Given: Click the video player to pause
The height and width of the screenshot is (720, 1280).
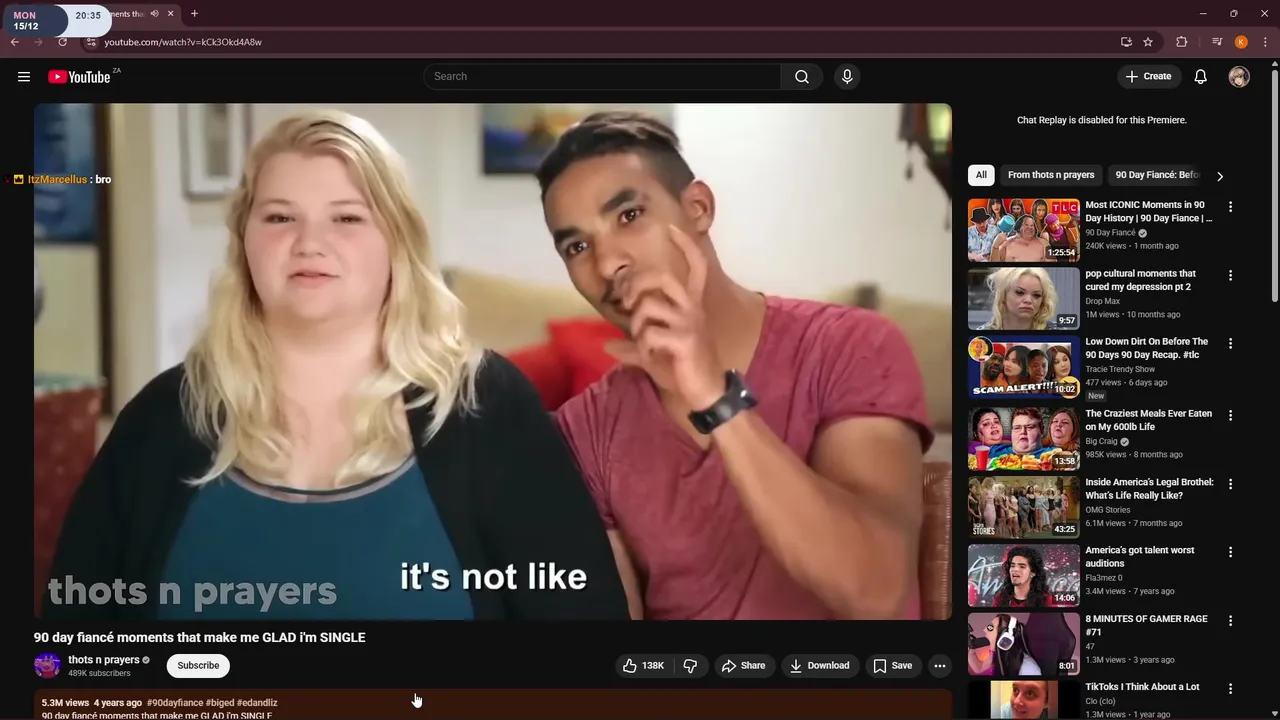Looking at the screenshot, I should tap(493, 362).
